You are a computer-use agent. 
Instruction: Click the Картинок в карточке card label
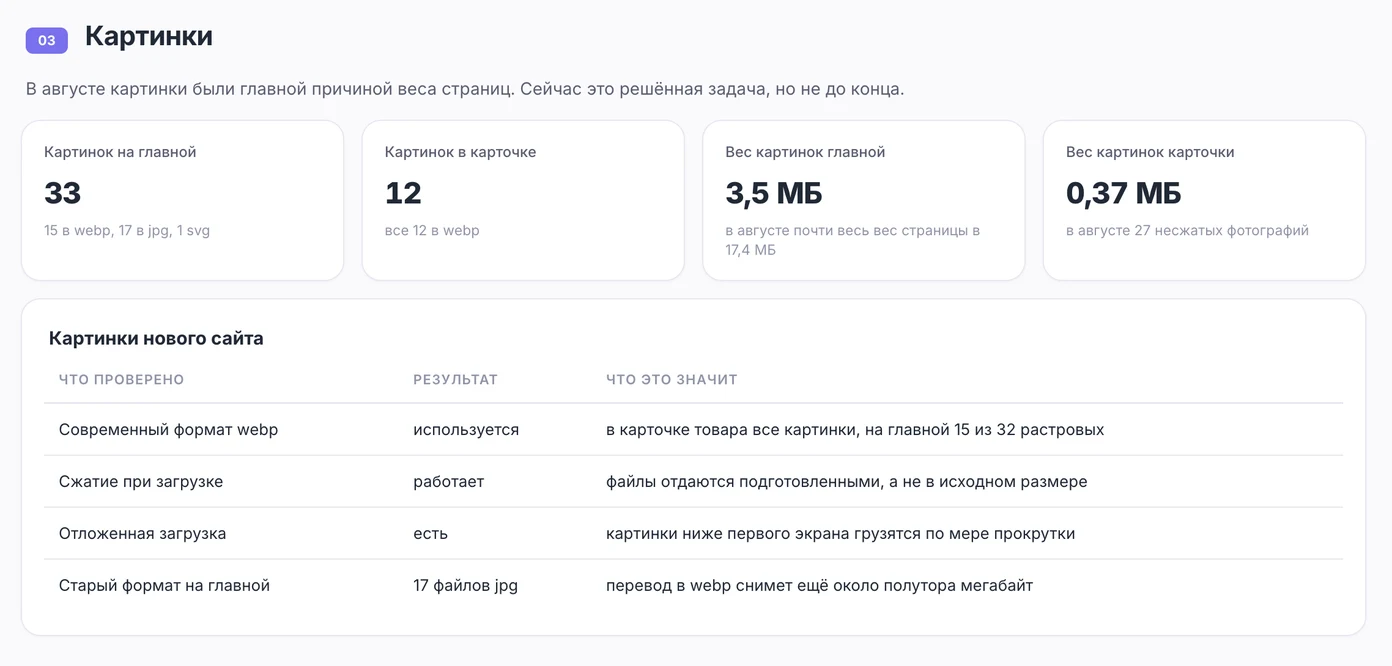(x=460, y=152)
